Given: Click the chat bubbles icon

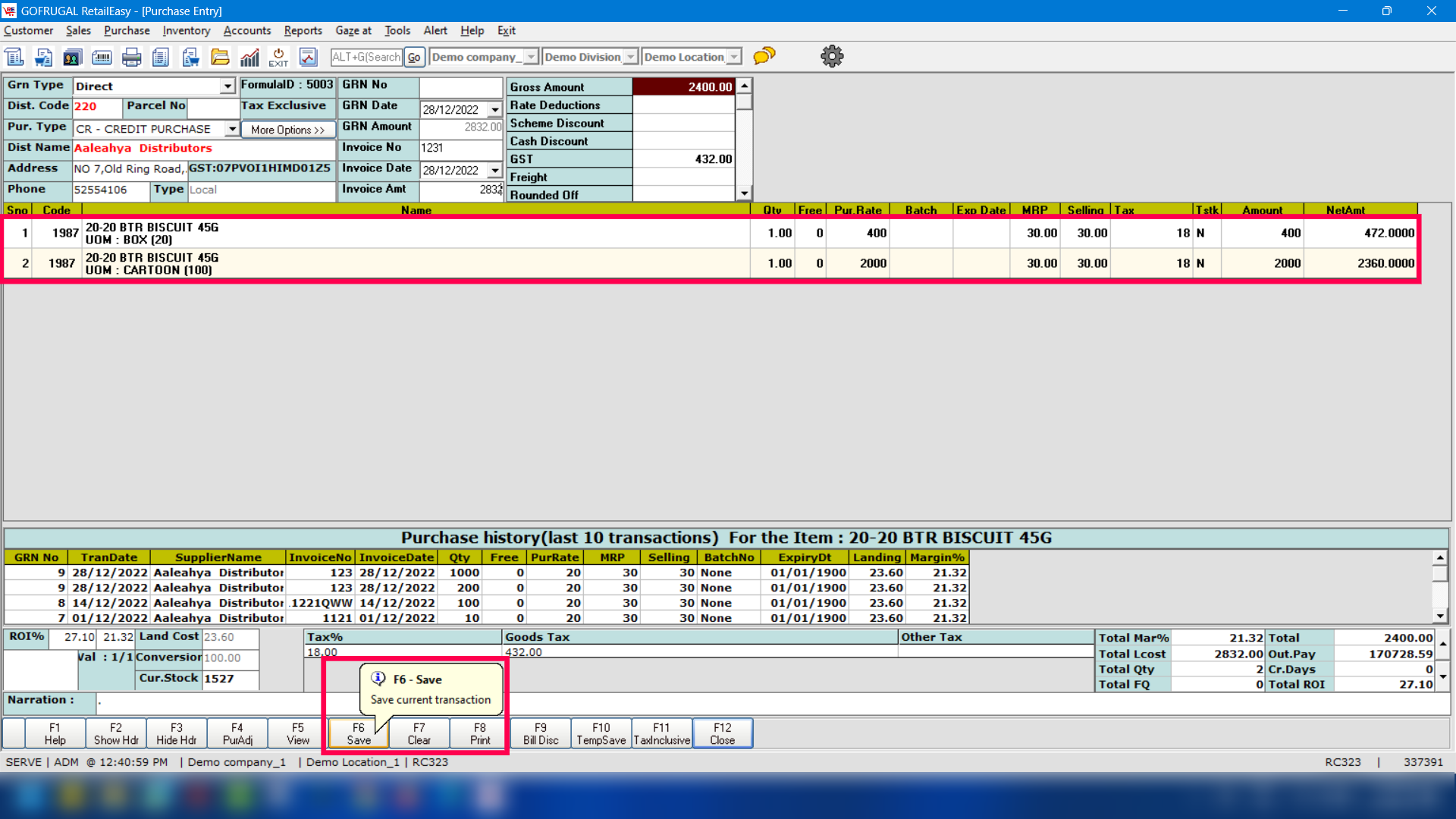Looking at the screenshot, I should point(764,56).
